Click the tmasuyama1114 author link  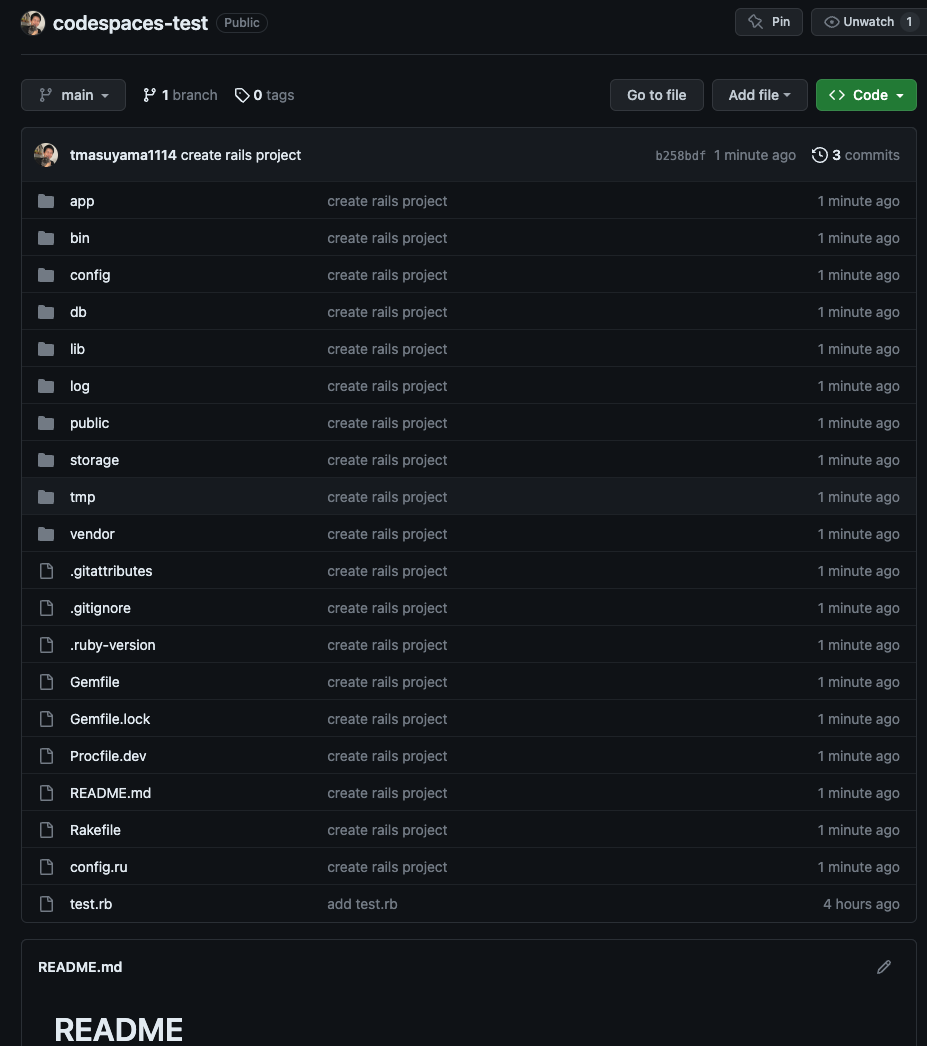pyautogui.click(x=123, y=155)
